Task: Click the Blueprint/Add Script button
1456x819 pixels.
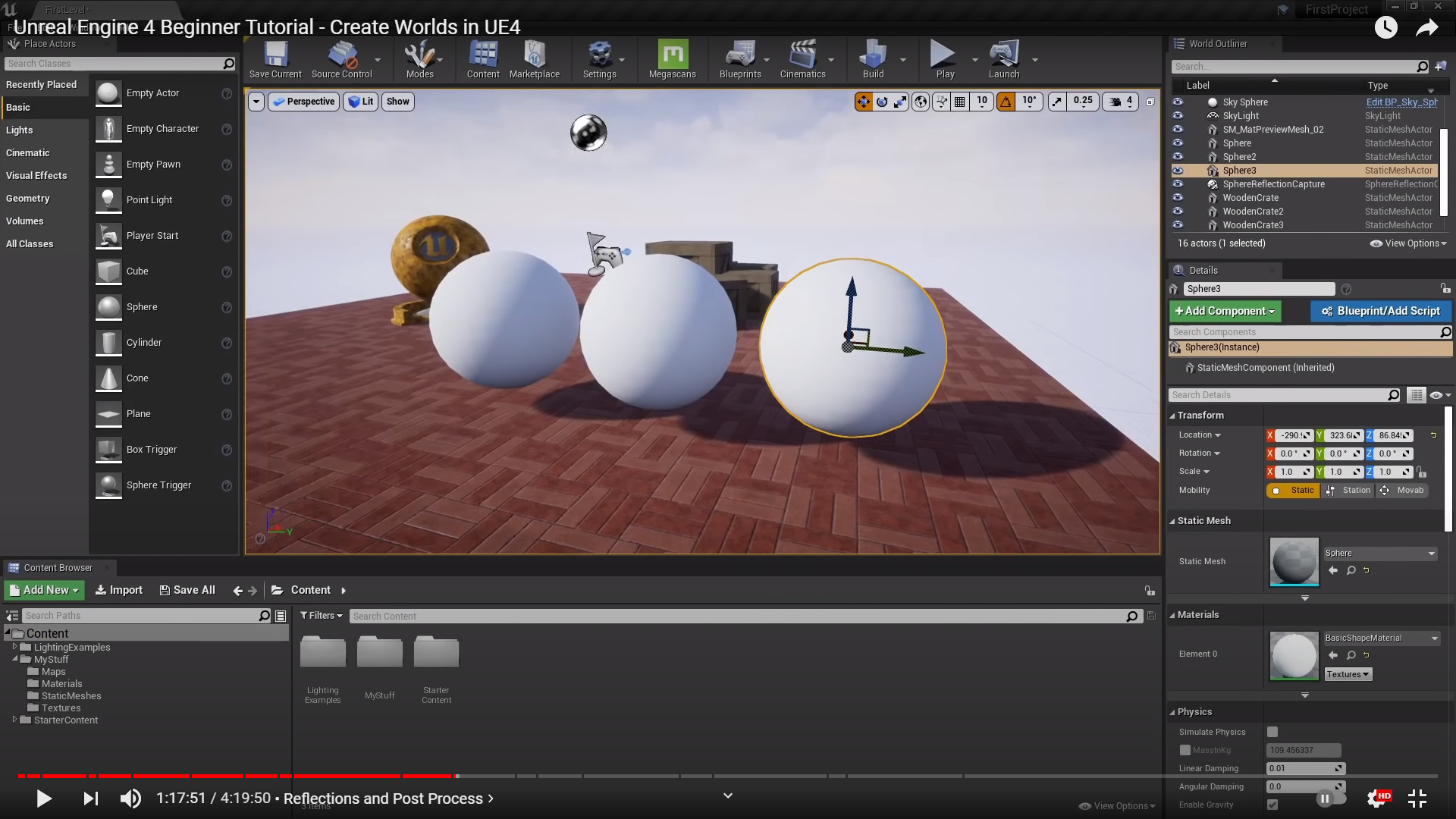Action: click(x=1381, y=311)
